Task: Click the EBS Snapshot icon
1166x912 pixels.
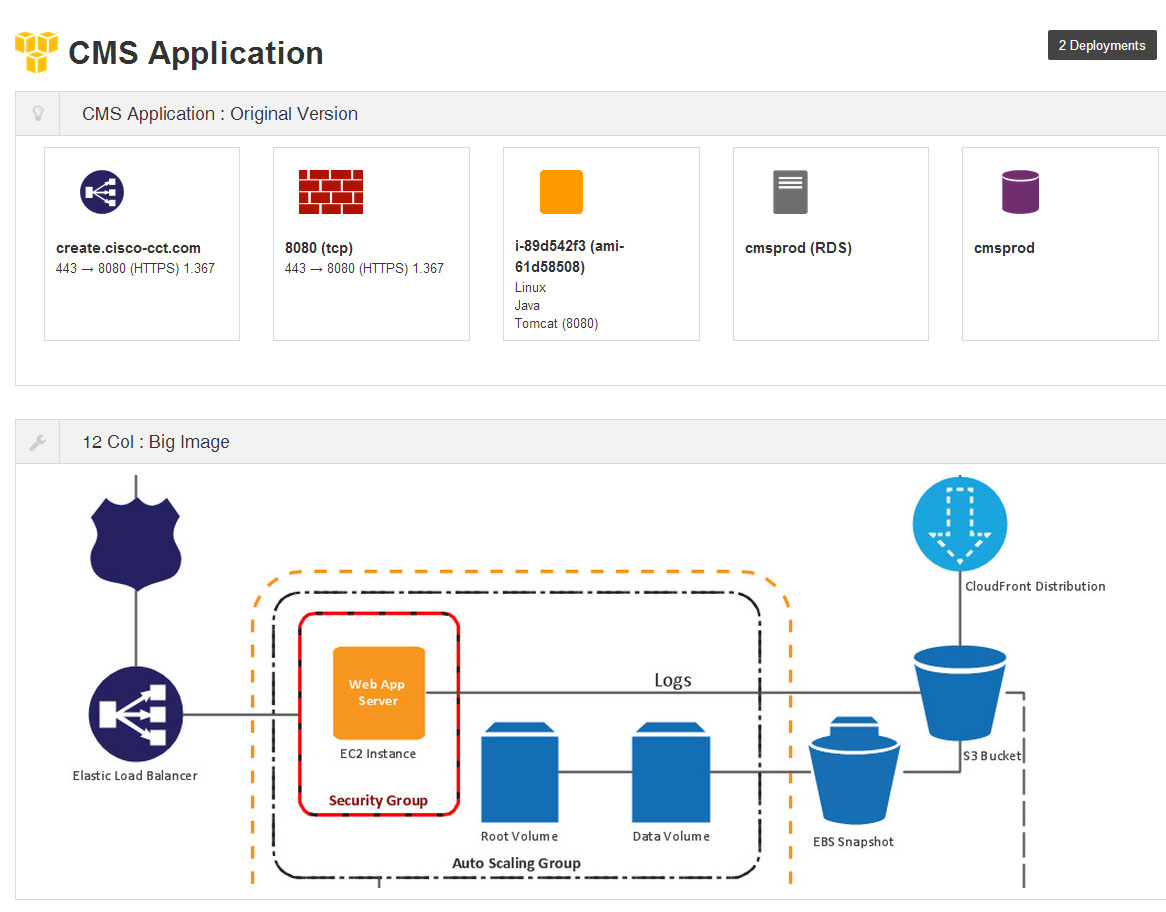Action: click(853, 775)
